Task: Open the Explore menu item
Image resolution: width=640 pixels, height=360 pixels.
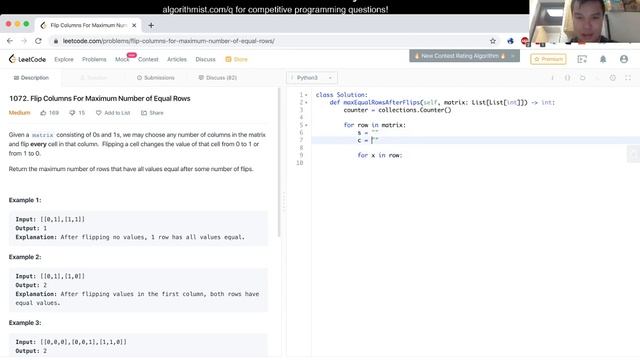Action: coord(64,59)
